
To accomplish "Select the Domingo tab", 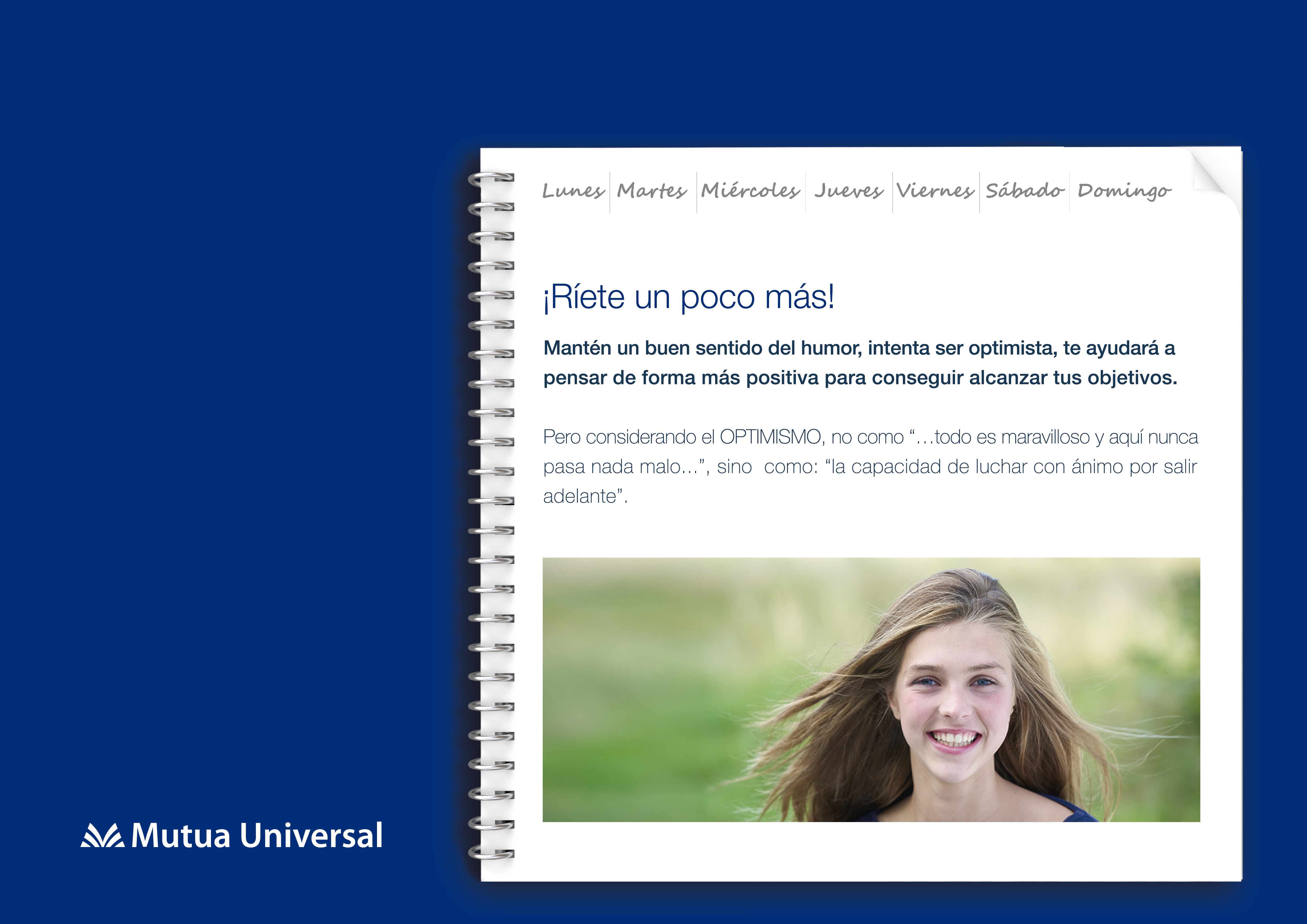I will 1124,191.
